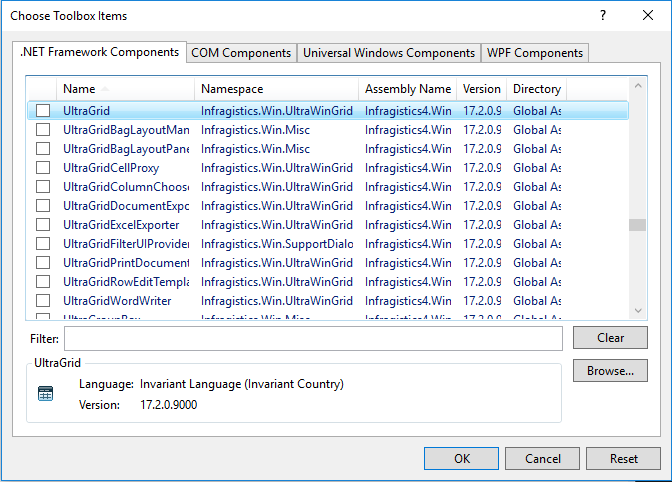Click into the Filter text field
This screenshot has height=482, width=672.
pyautogui.click(x=313, y=339)
